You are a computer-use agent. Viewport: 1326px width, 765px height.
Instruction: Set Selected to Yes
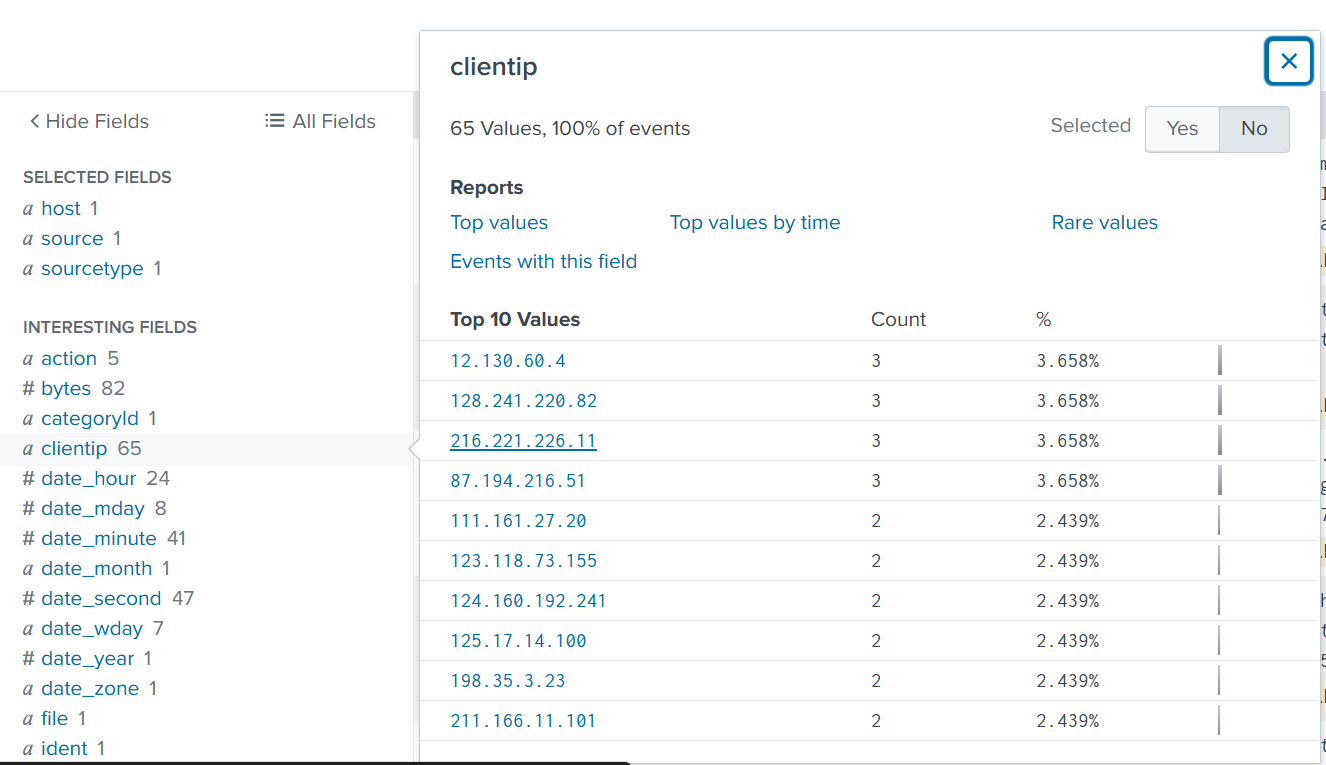pyautogui.click(x=1182, y=129)
